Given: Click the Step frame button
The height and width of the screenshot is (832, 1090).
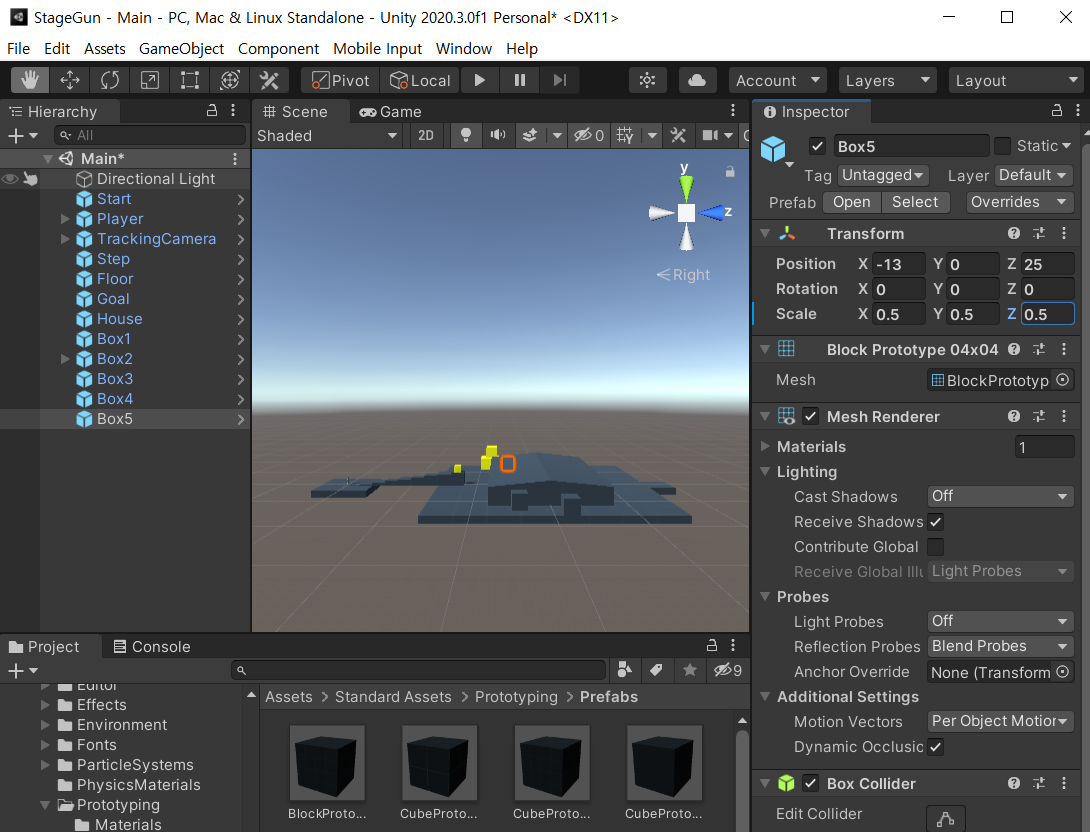Looking at the screenshot, I should pos(560,81).
